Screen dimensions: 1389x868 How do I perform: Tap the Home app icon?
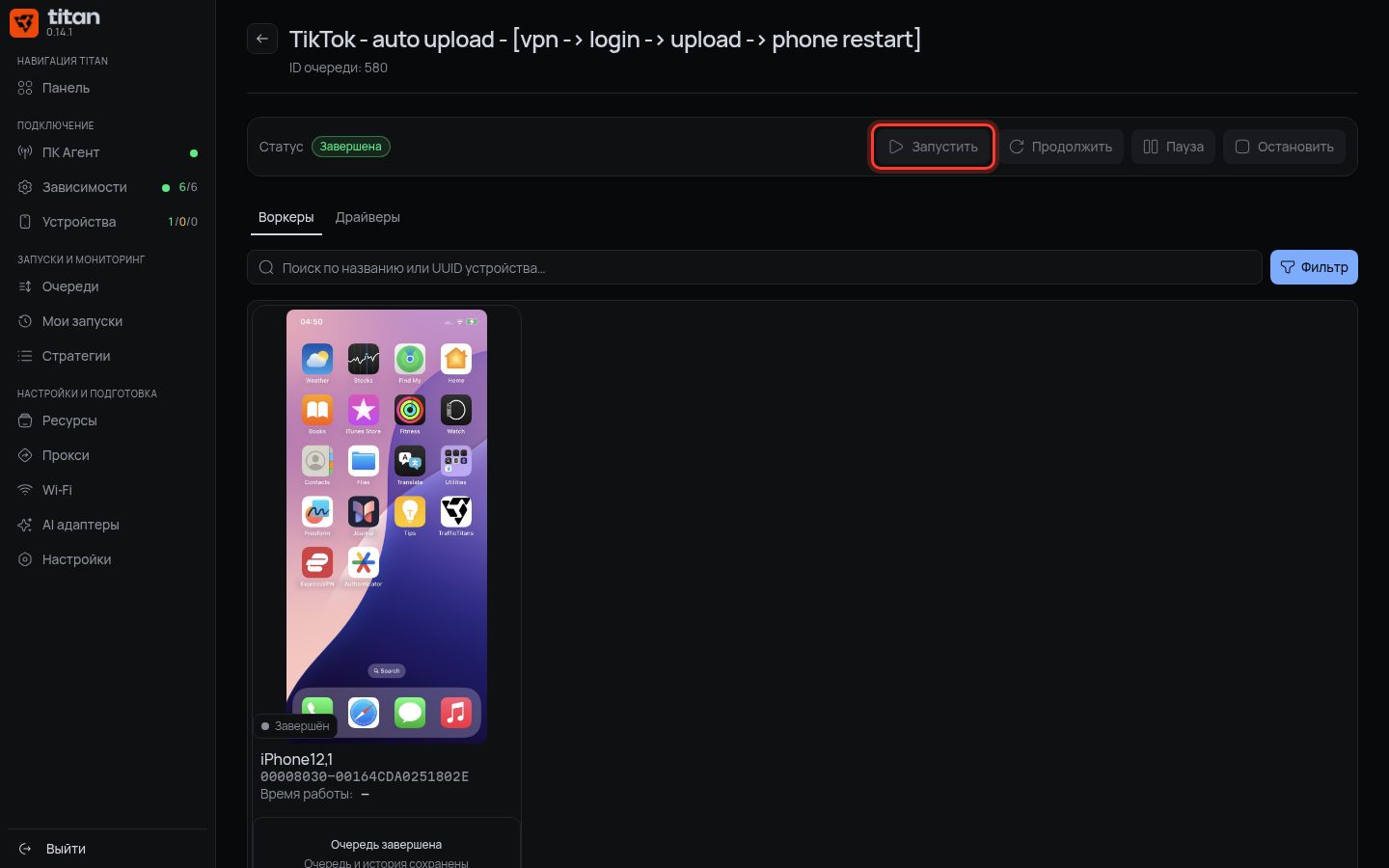pos(456,359)
